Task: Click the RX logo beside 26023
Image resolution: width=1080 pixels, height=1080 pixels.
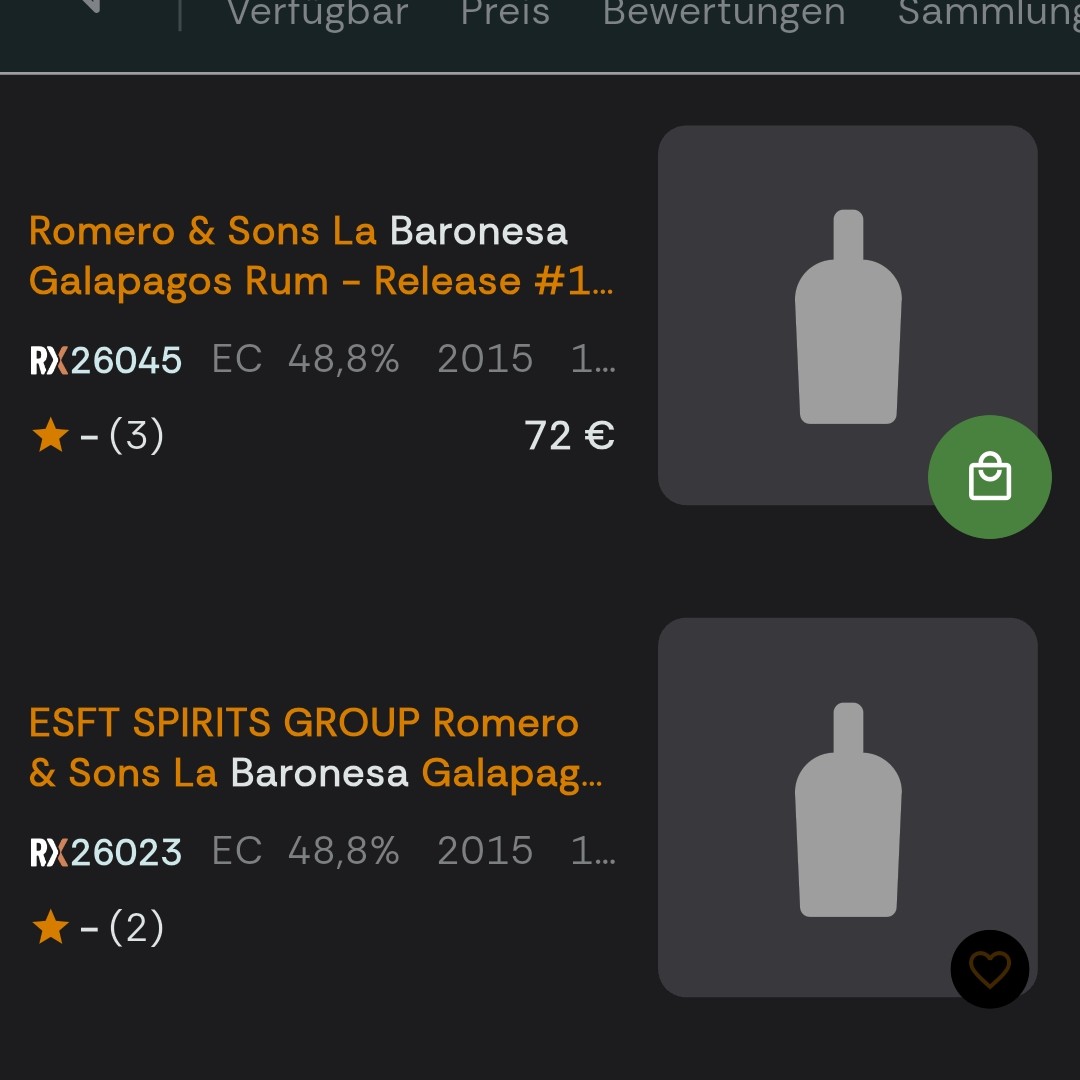Action: coord(49,852)
